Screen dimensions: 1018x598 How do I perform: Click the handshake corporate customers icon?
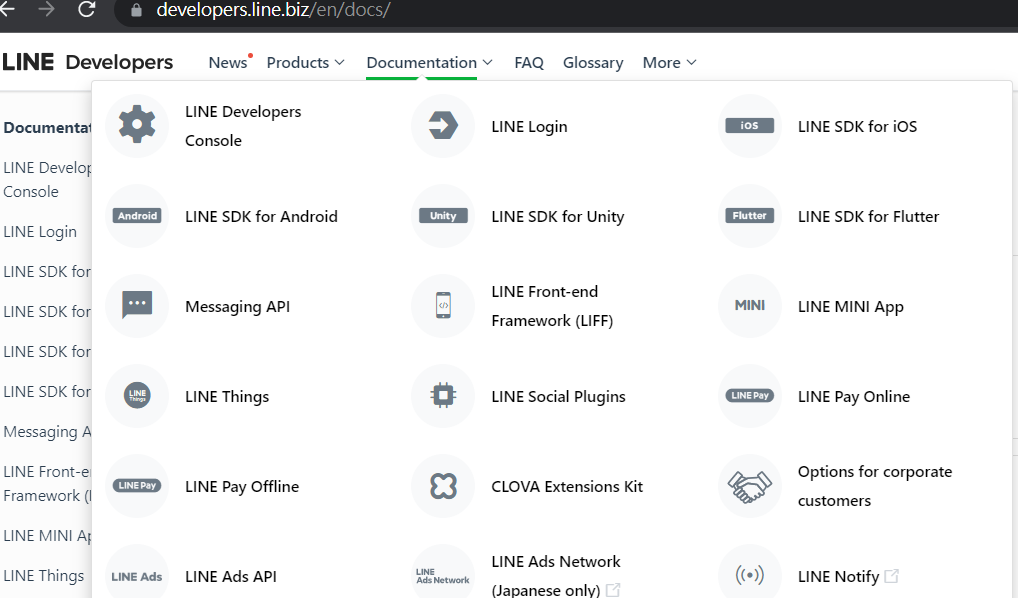click(x=749, y=486)
